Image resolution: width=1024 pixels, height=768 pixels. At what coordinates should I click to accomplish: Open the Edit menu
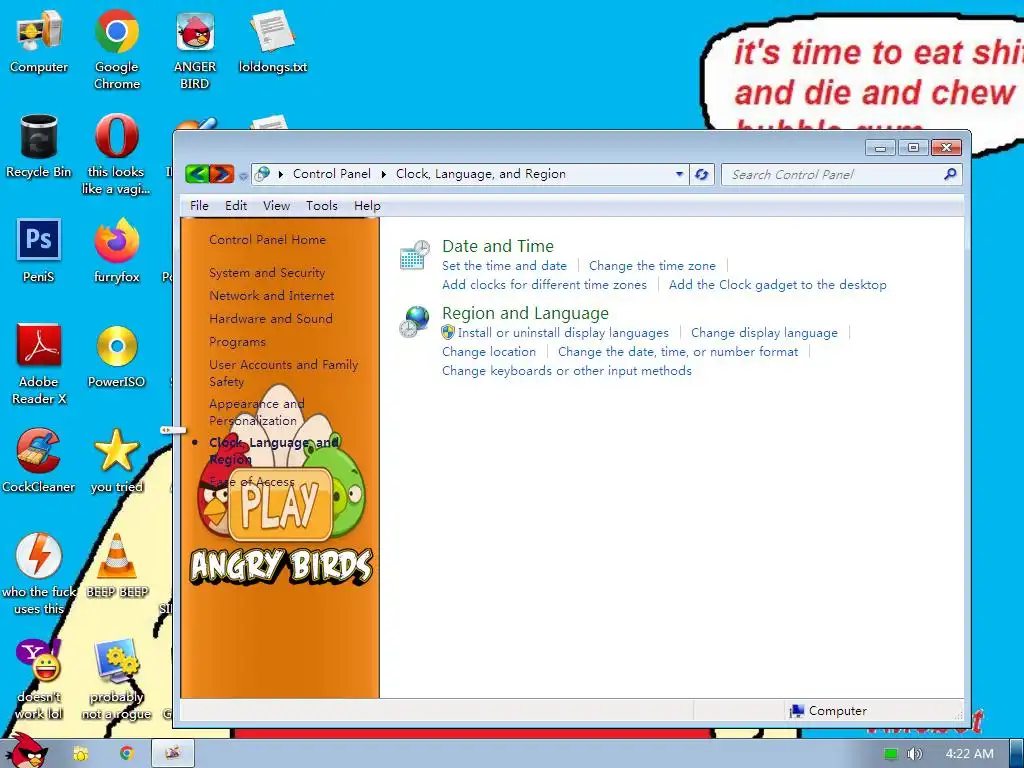(x=236, y=206)
